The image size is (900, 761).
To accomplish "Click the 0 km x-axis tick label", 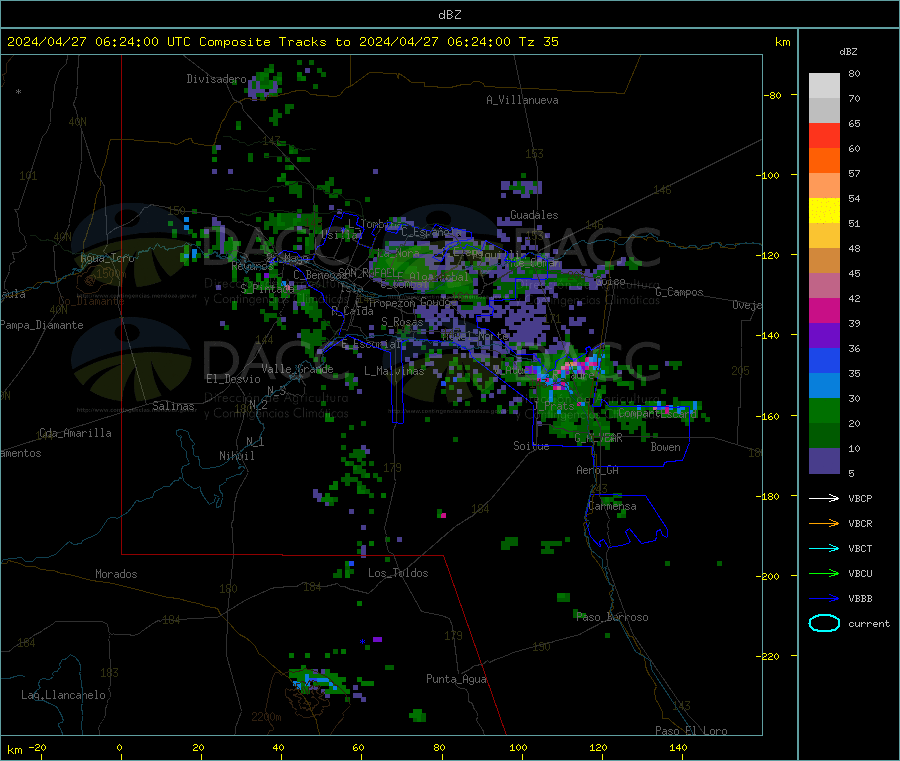I will tap(119, 747).
